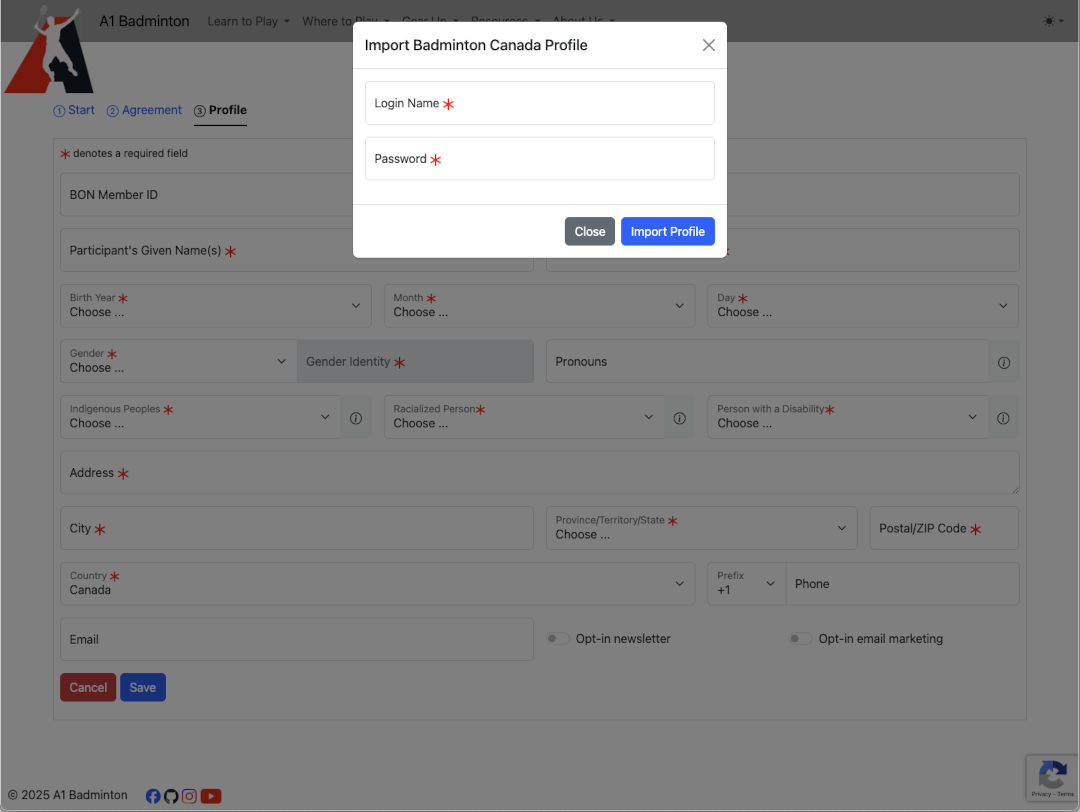The width and height of the screenshot is (1080, 812).
Task: Open the Country dropdown showing Canada
Action: 377,584
